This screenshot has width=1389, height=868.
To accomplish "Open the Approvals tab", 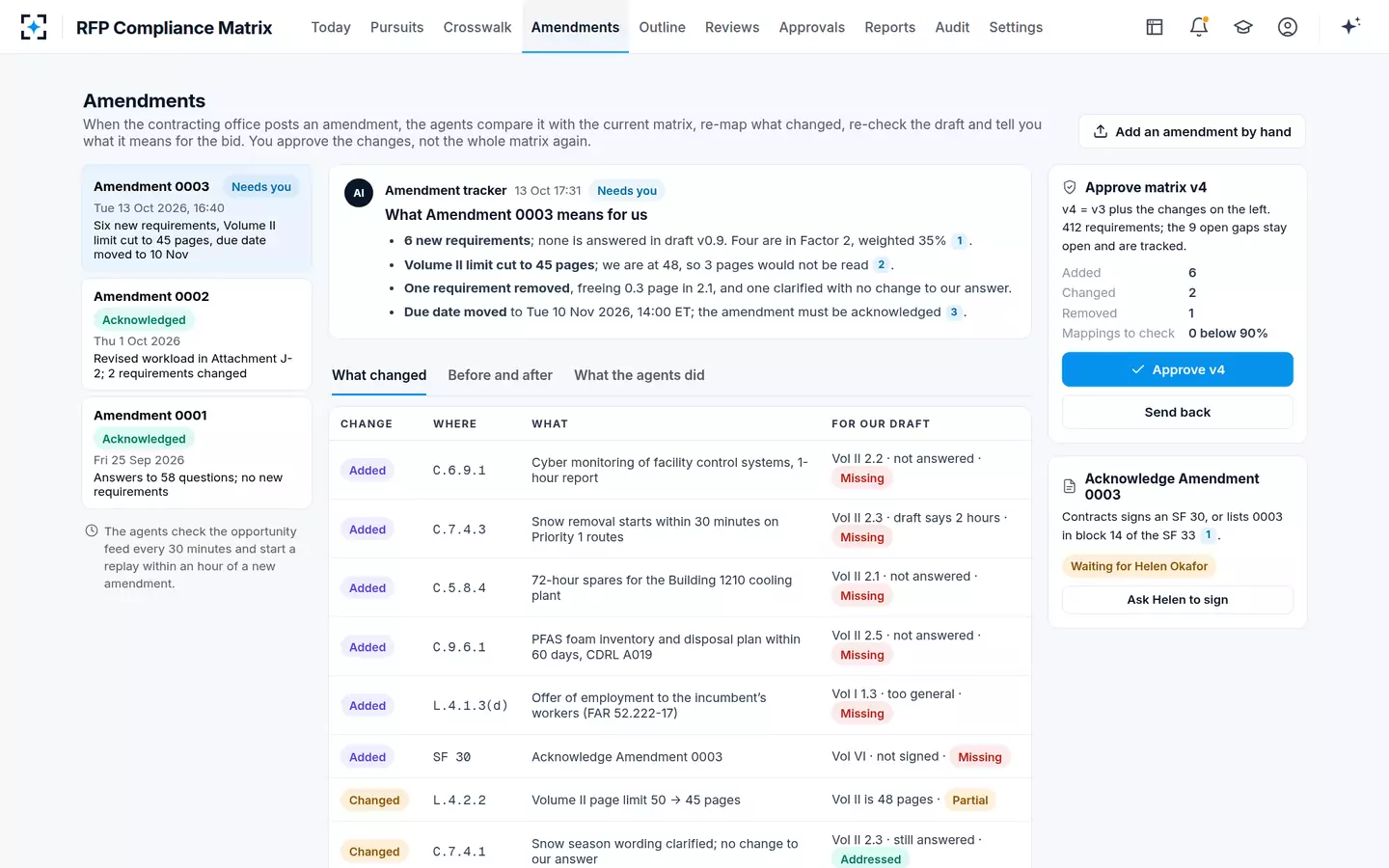I will click(x=812, y=27).
